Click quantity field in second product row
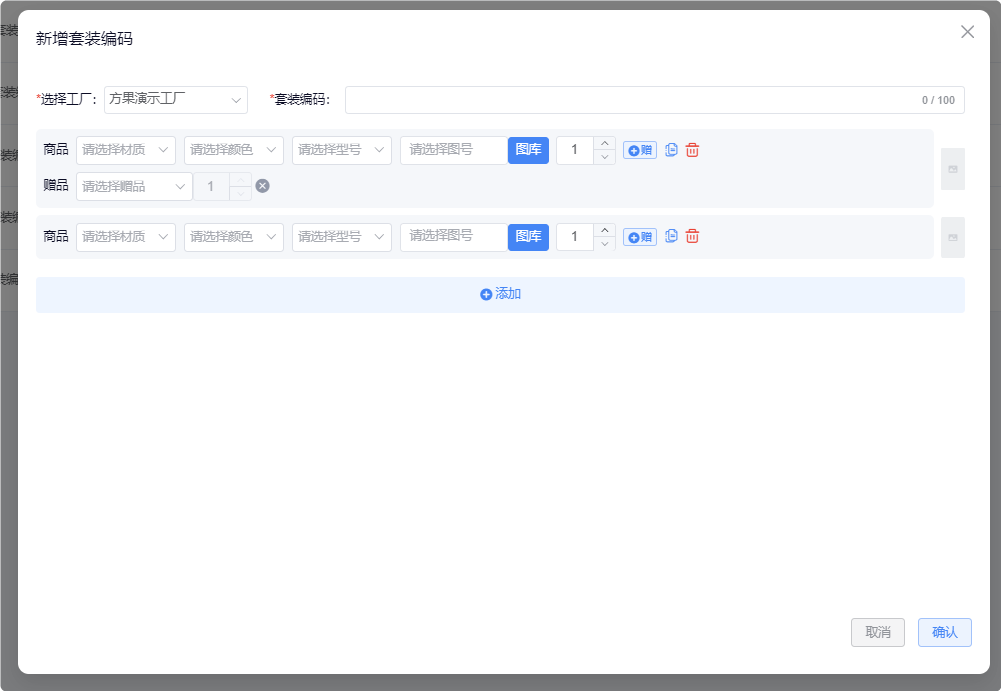The height and width of the screenshot is (691, 1001). coord(575,237)
